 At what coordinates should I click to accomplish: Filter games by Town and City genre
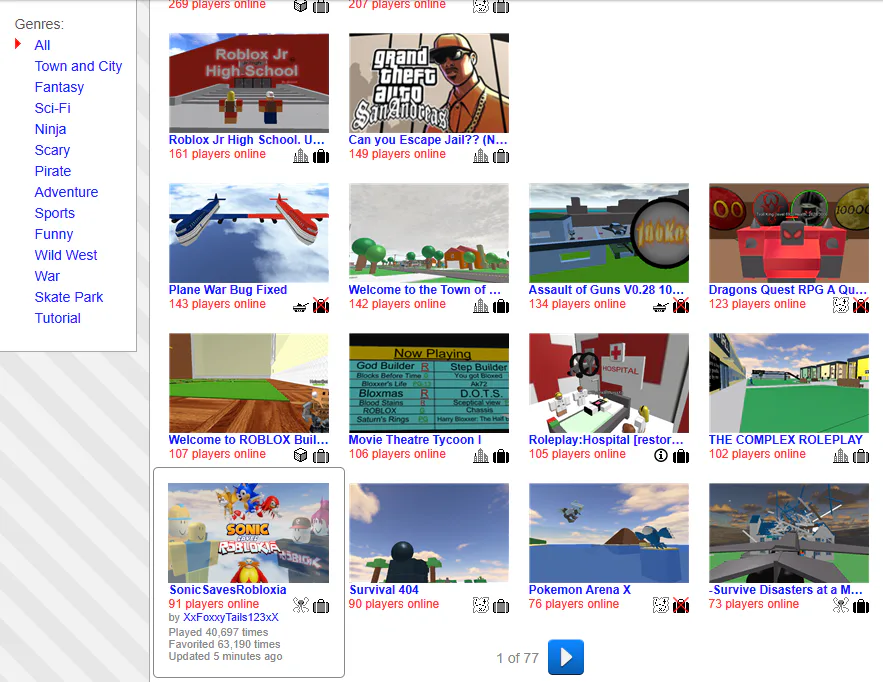pyautogui.click(x=78, y=66)
